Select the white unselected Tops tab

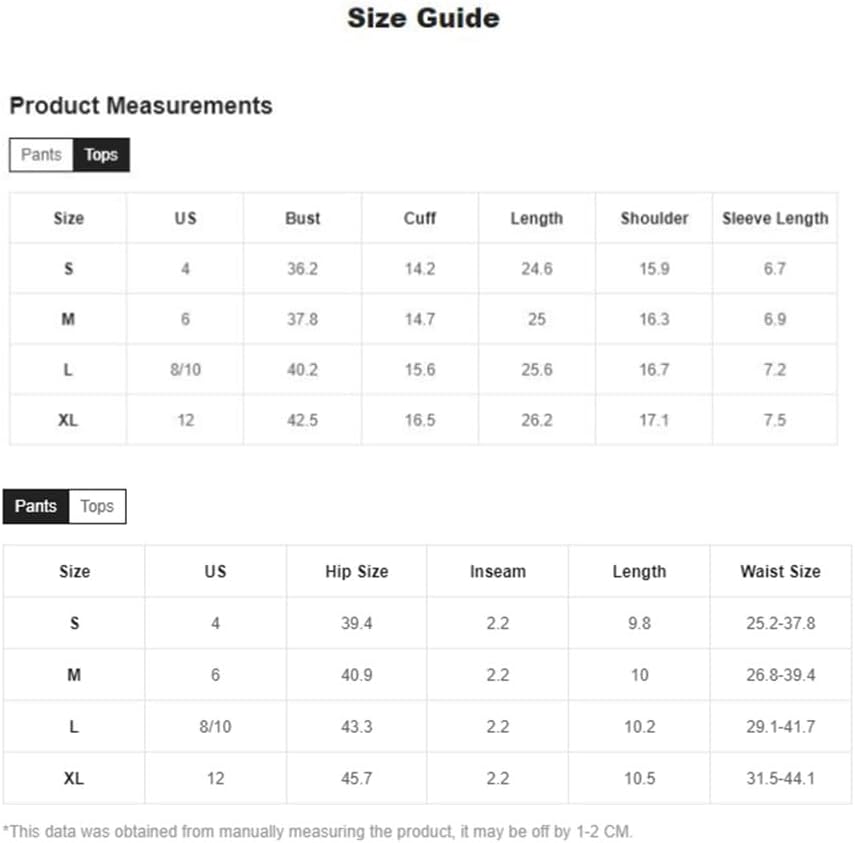point(97,506)
